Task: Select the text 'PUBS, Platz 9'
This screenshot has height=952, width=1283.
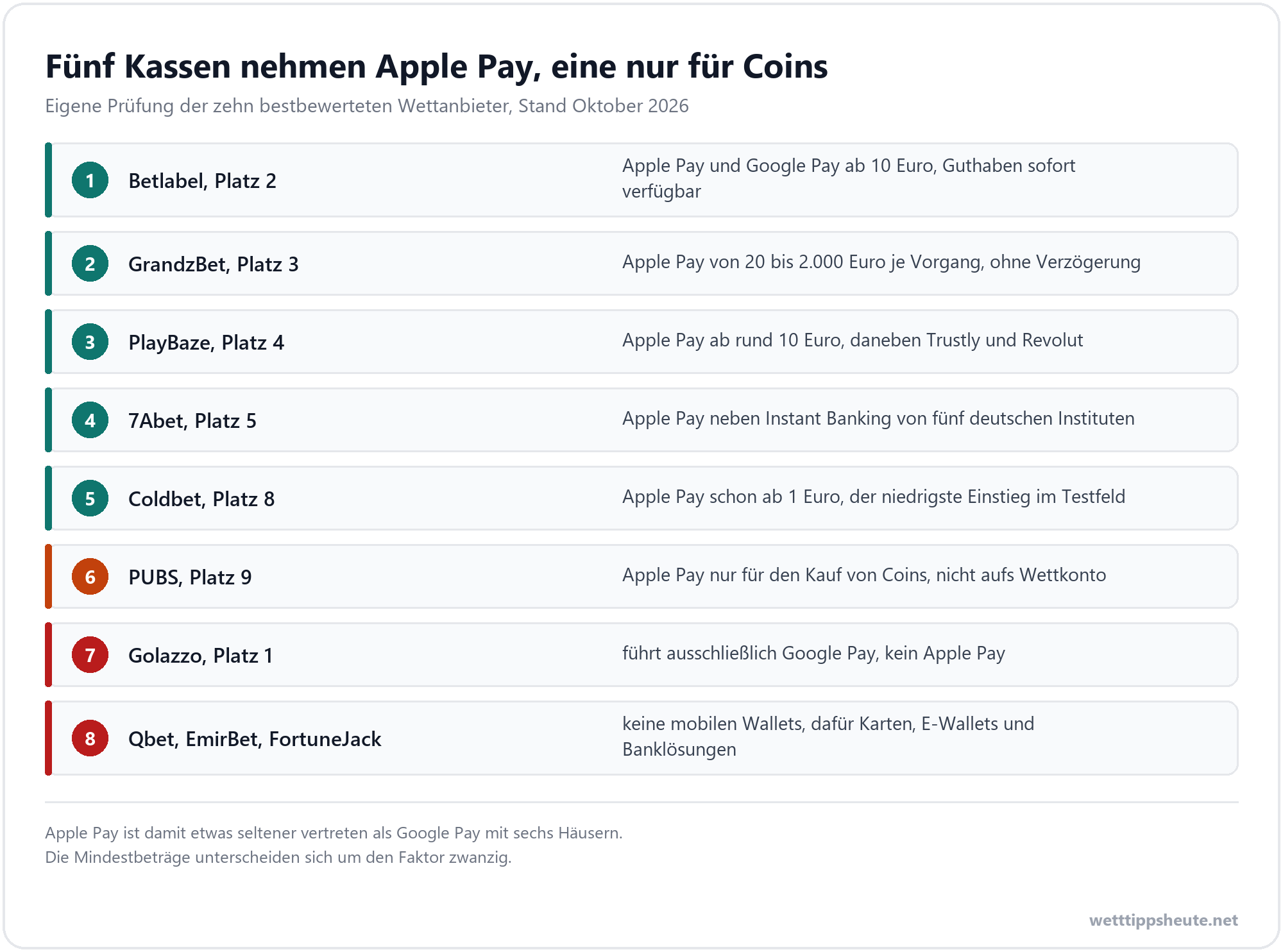Action: pos(190,577)
